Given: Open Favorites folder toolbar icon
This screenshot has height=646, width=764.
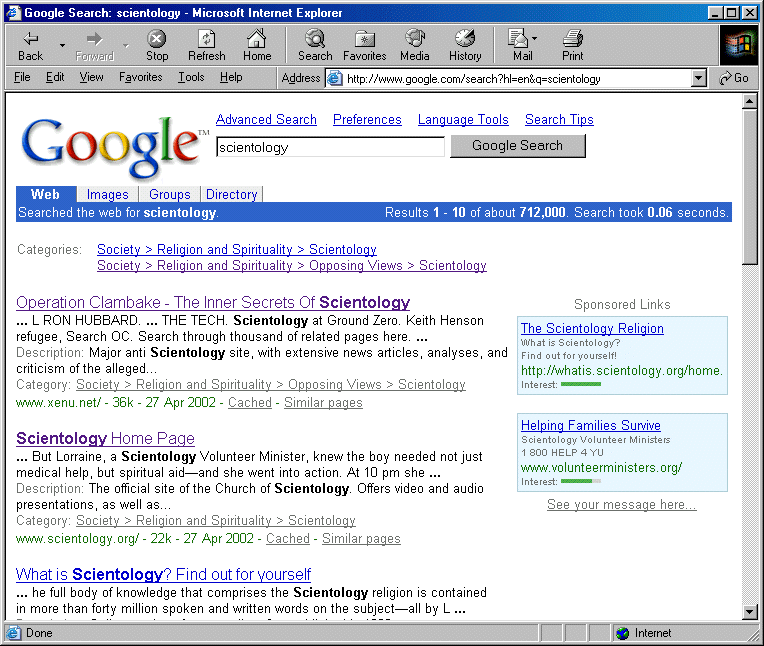Looking at the screenshot, I should pos(364,38).
